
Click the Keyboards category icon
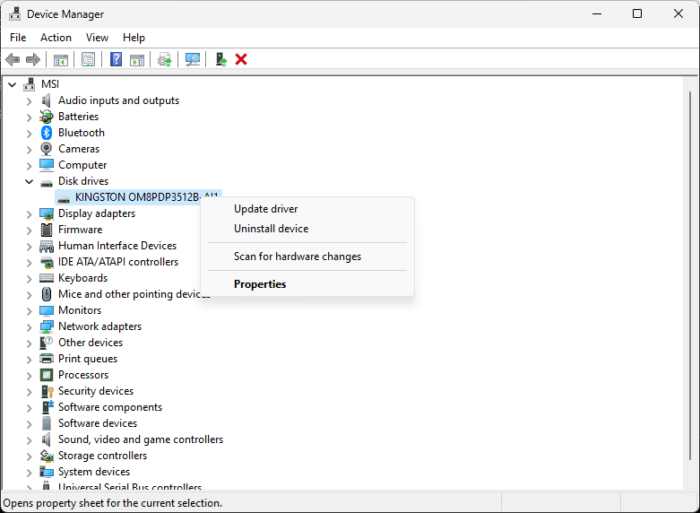(x=46, y=278)
